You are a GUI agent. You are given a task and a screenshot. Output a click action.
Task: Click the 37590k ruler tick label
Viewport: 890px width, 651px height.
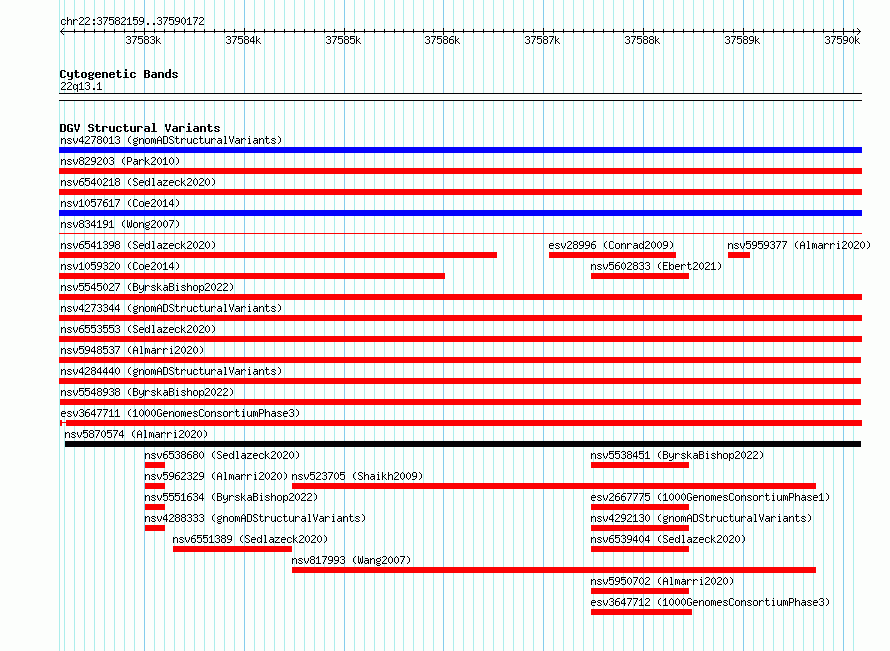click(x=842, y=40)
